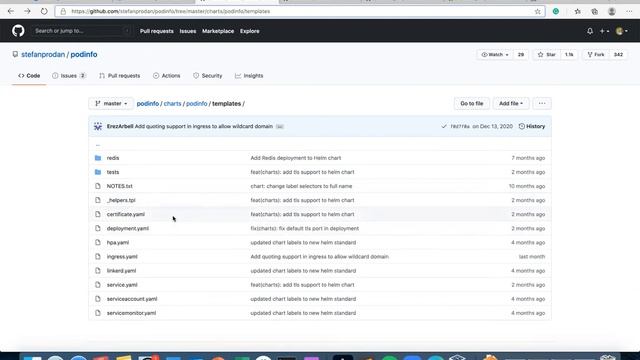The width and height of the screenshot is (640, 360).
Task: Open browser collections icon
Action: coord(595,11)
